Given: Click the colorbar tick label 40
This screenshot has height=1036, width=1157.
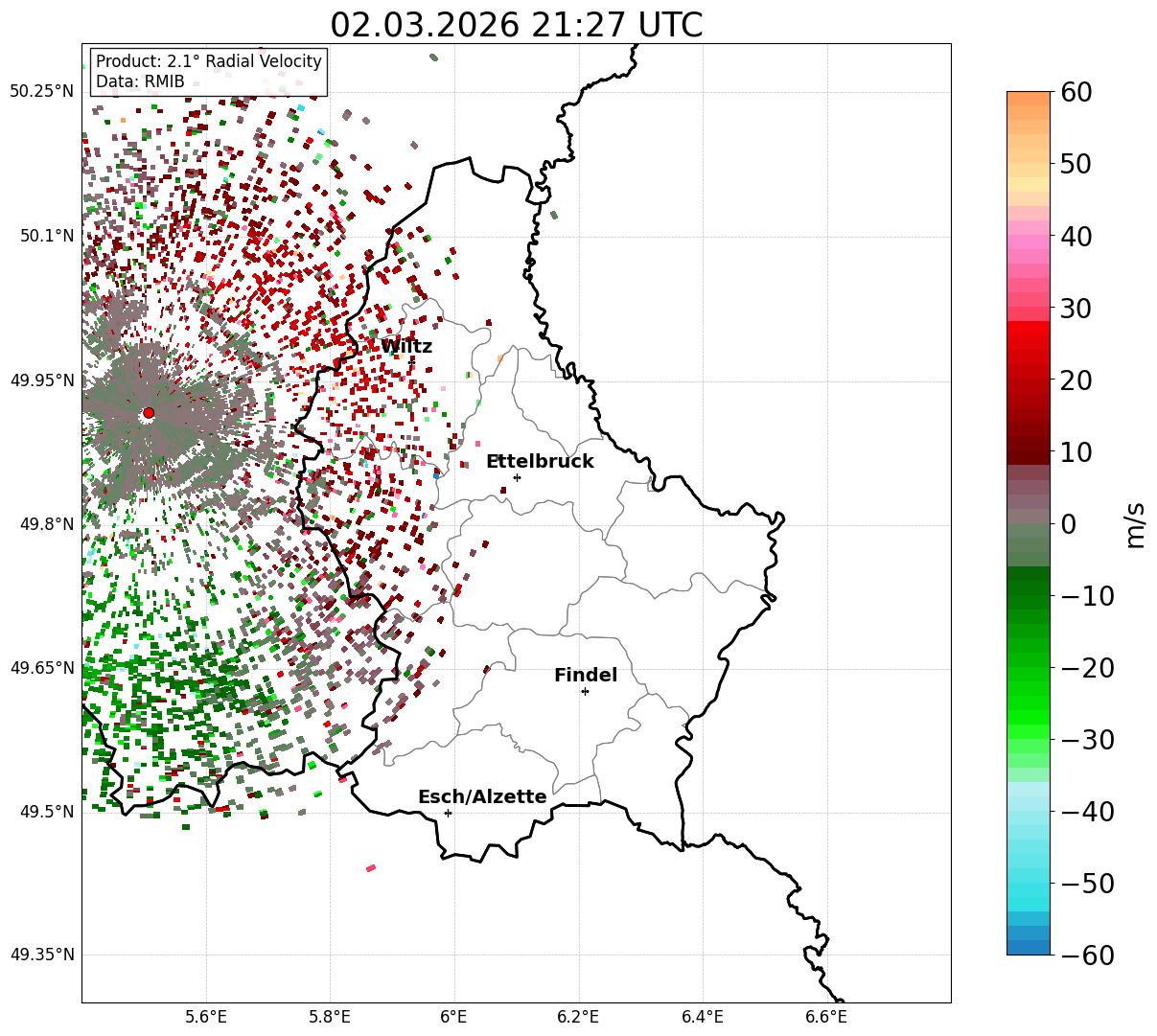Looking at the screenshot, I should (x=1077, y=236).
